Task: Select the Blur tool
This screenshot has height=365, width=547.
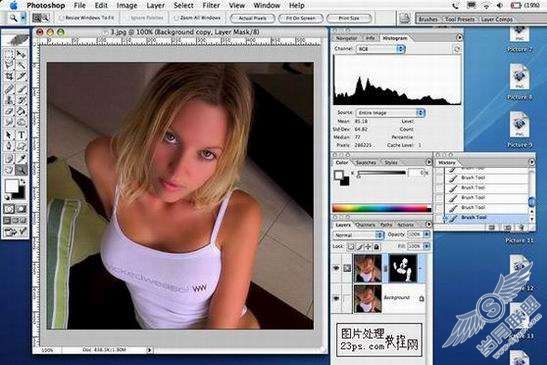Action: pyautogui.click(x=9, y=123)
